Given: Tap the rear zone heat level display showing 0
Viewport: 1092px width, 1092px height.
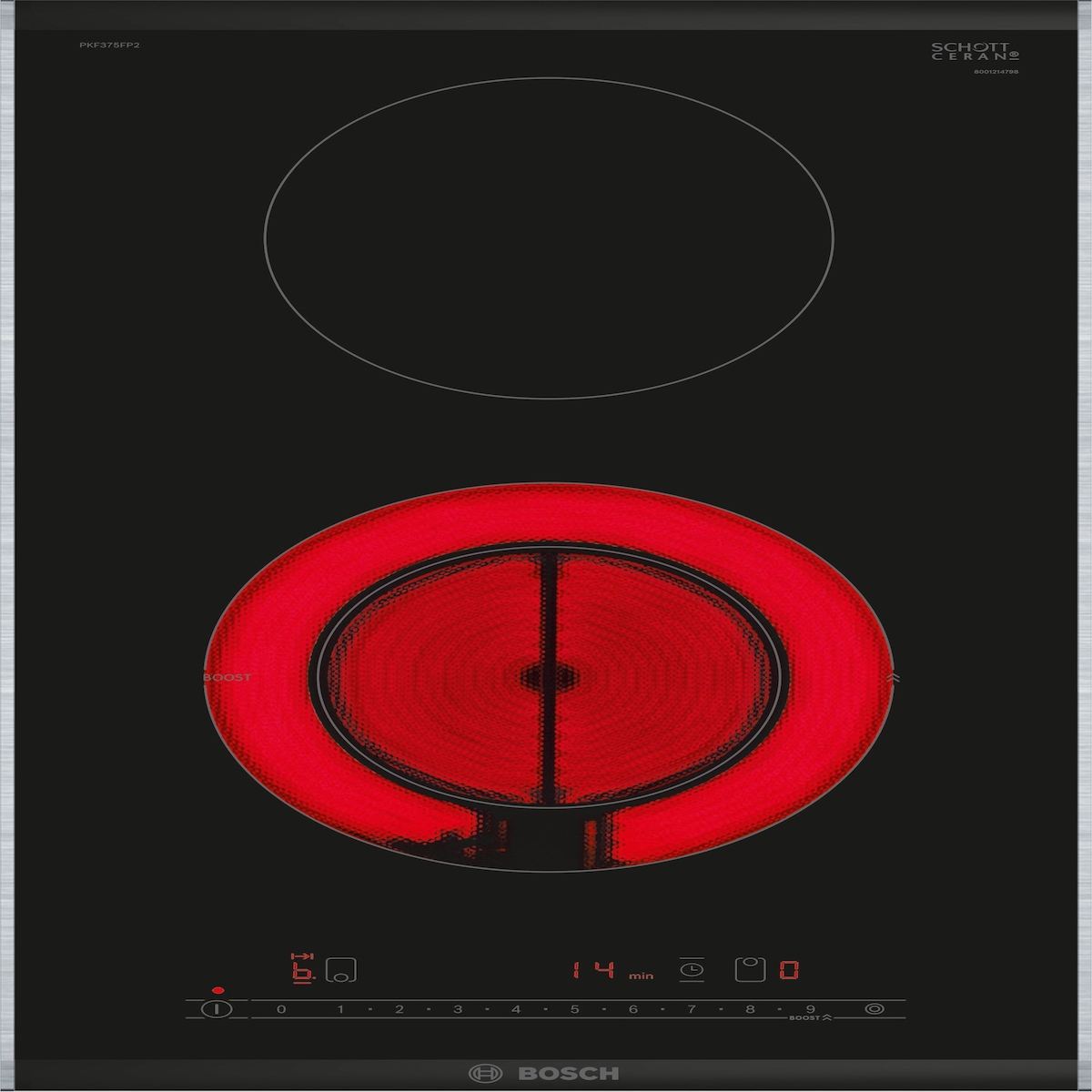Looking at the screenshot, I should pos(789,970).
